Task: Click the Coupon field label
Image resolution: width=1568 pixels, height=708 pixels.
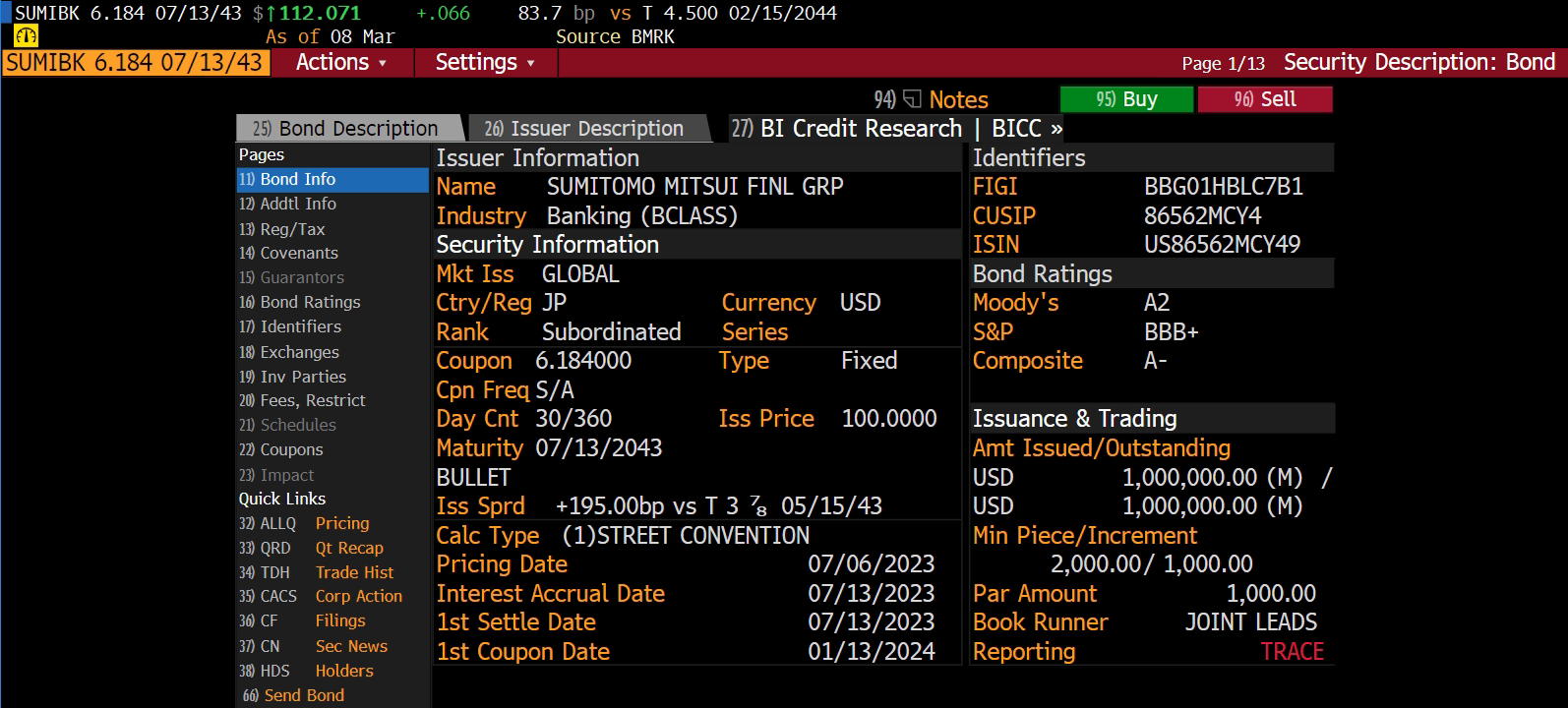Action: pos(474,361)
